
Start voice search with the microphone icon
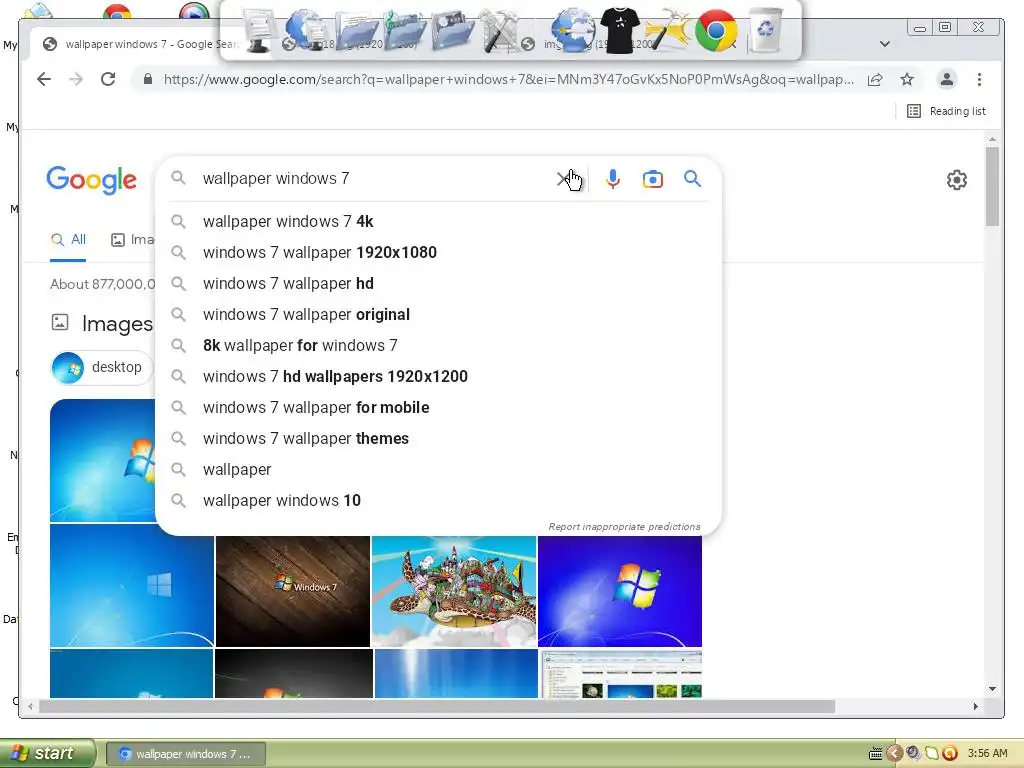tap(613, 179)
